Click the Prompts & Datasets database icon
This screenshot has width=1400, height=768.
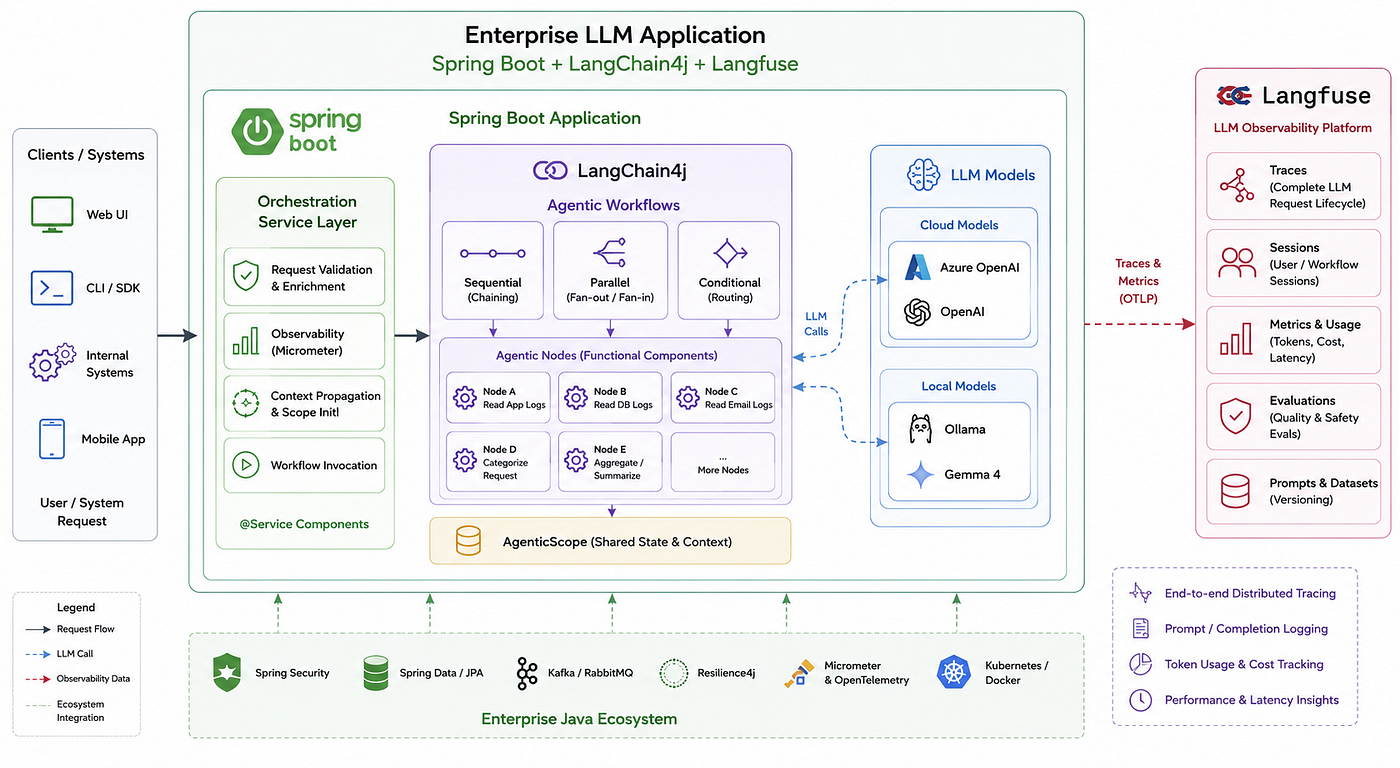pos(1236,491)
